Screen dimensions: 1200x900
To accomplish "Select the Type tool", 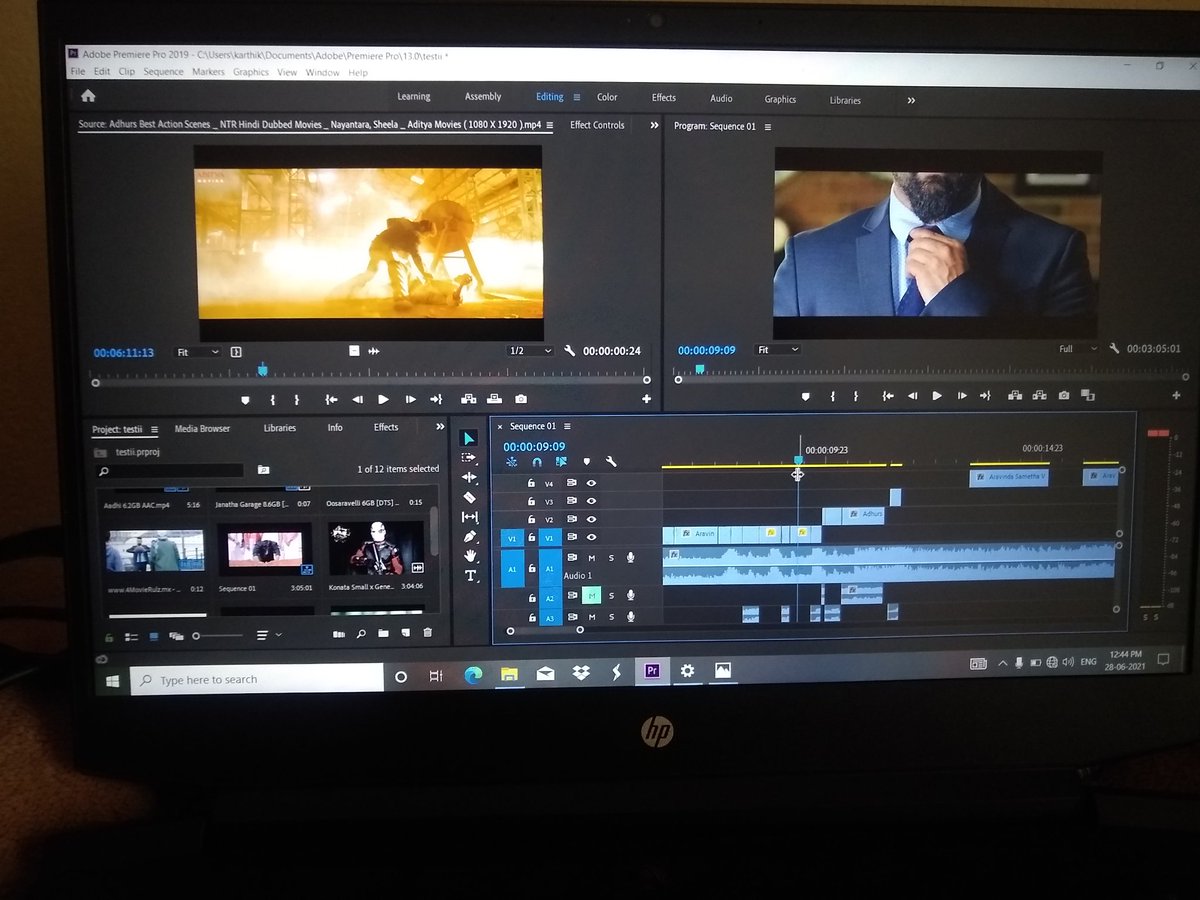I will point(470,576).
